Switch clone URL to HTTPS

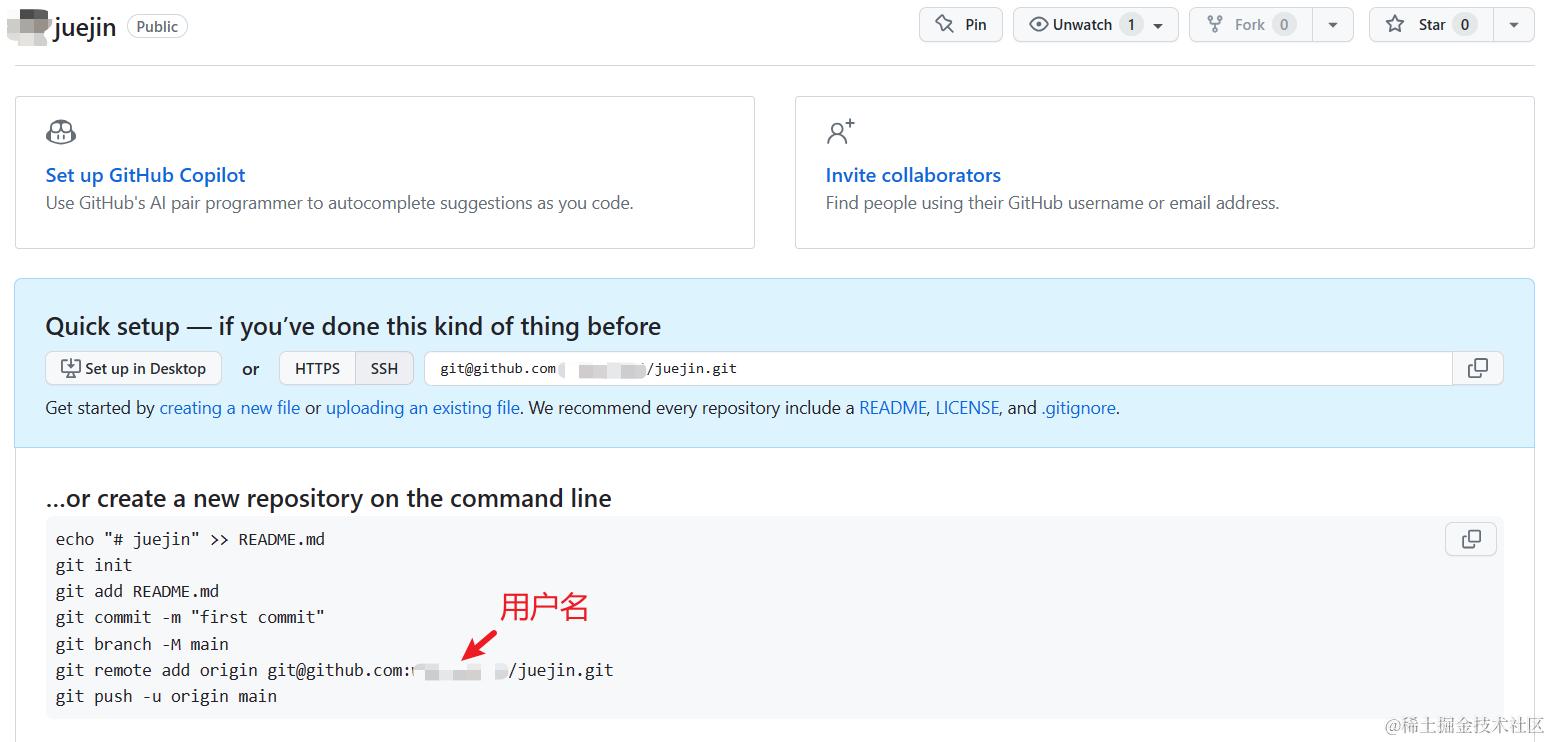coord(317,368)
